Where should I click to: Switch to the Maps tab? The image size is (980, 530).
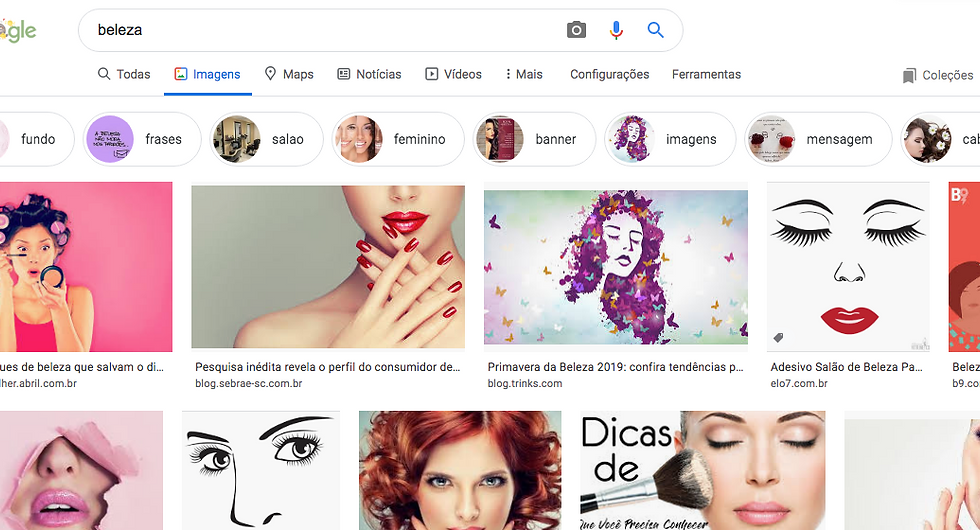[x=289, y=74]
